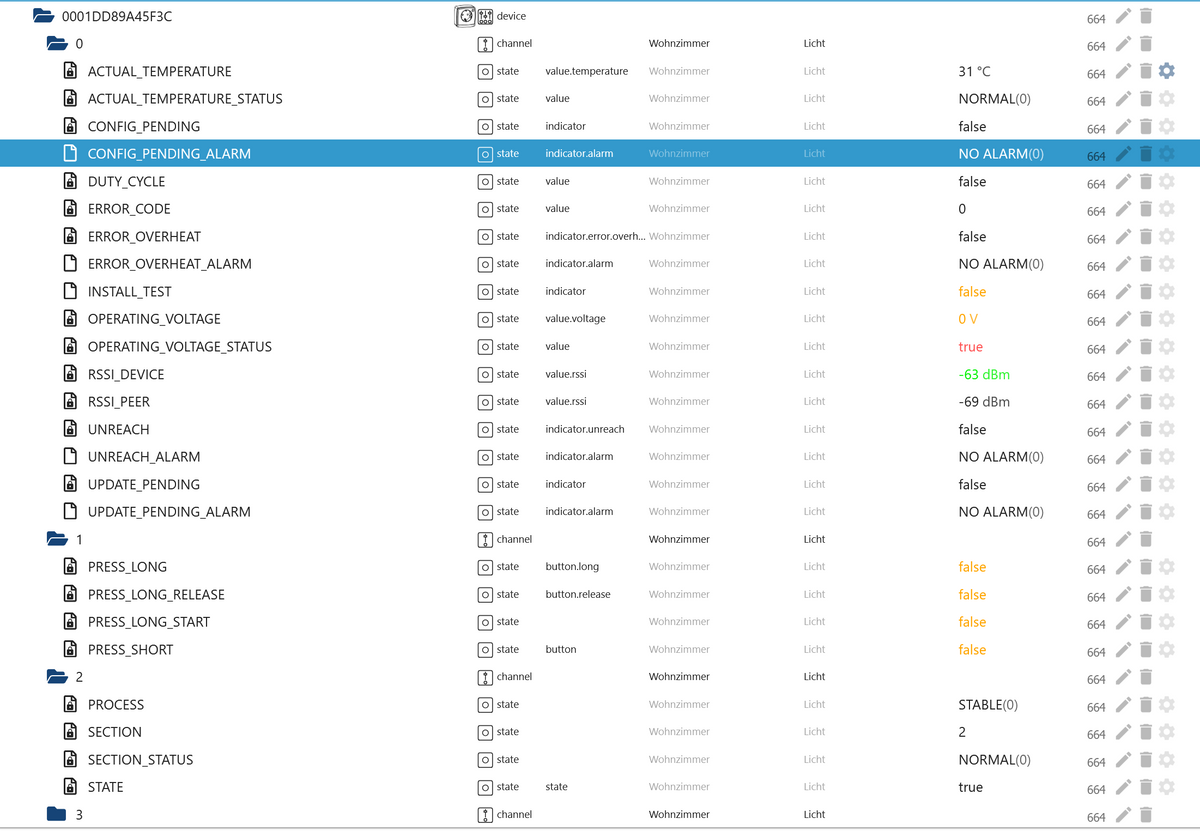
Task: Delete channel 3 folder
Action: coord(1146,814)
